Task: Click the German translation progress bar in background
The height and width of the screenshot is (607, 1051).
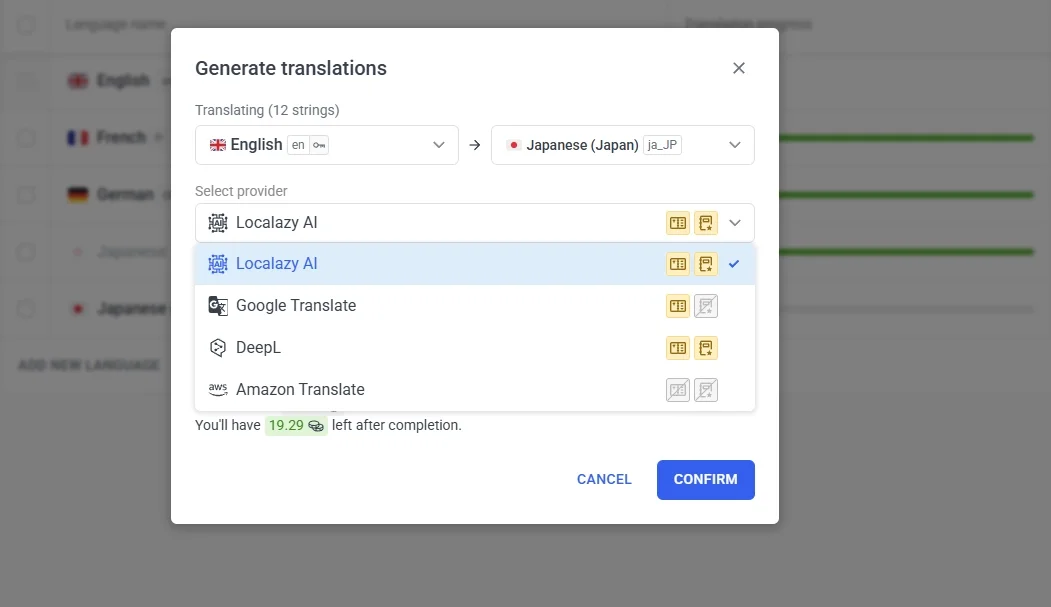Action: tap(906, 195)
